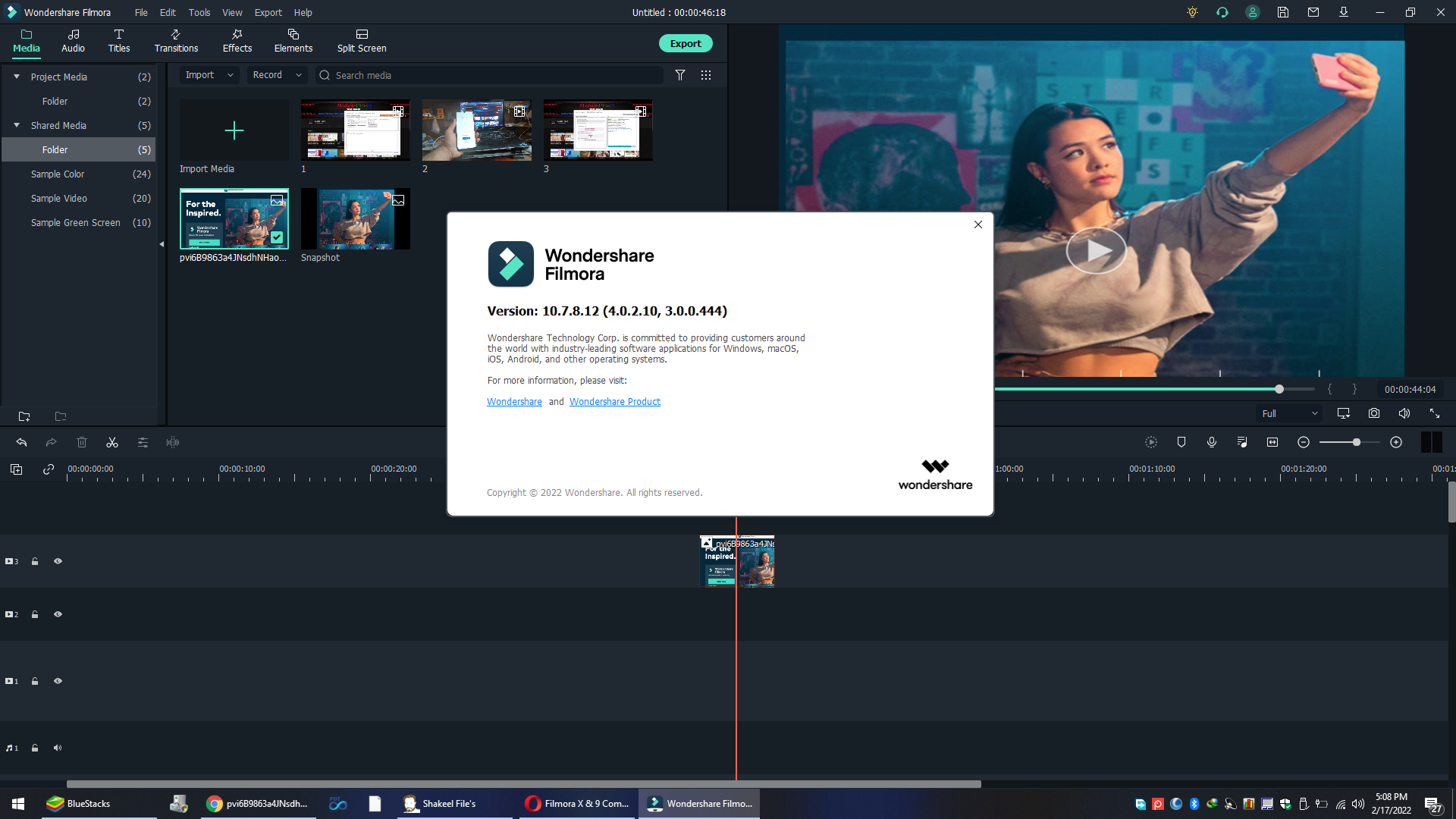Toggle lock on video track 3
Viewport: 1456px width, 819px height.
coord(35,561)
